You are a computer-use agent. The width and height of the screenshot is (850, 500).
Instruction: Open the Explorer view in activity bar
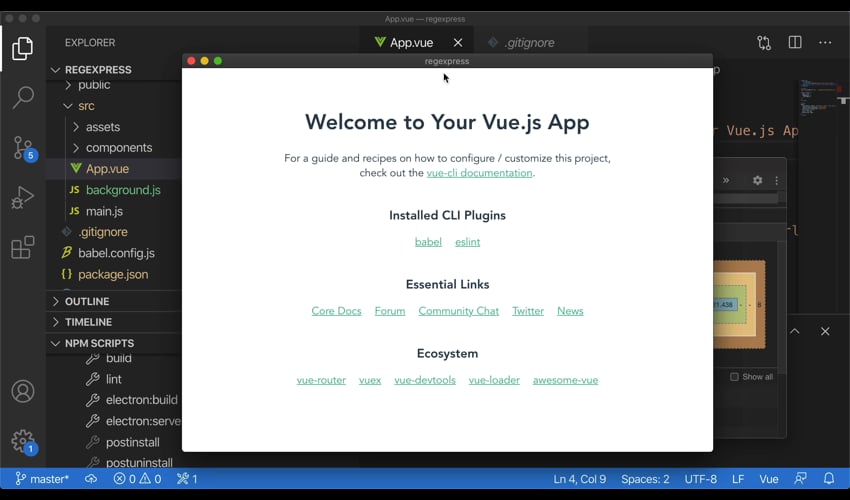[22, 49]
